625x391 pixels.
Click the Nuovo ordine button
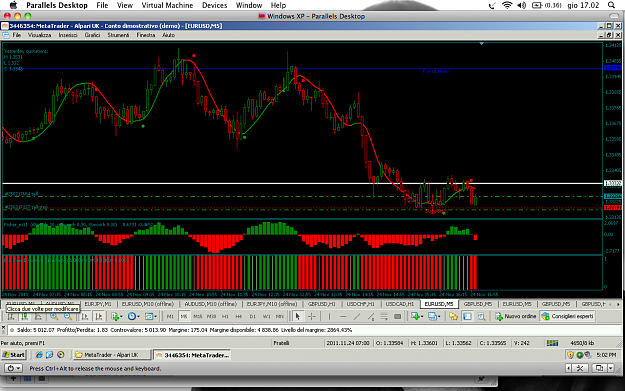516,316
